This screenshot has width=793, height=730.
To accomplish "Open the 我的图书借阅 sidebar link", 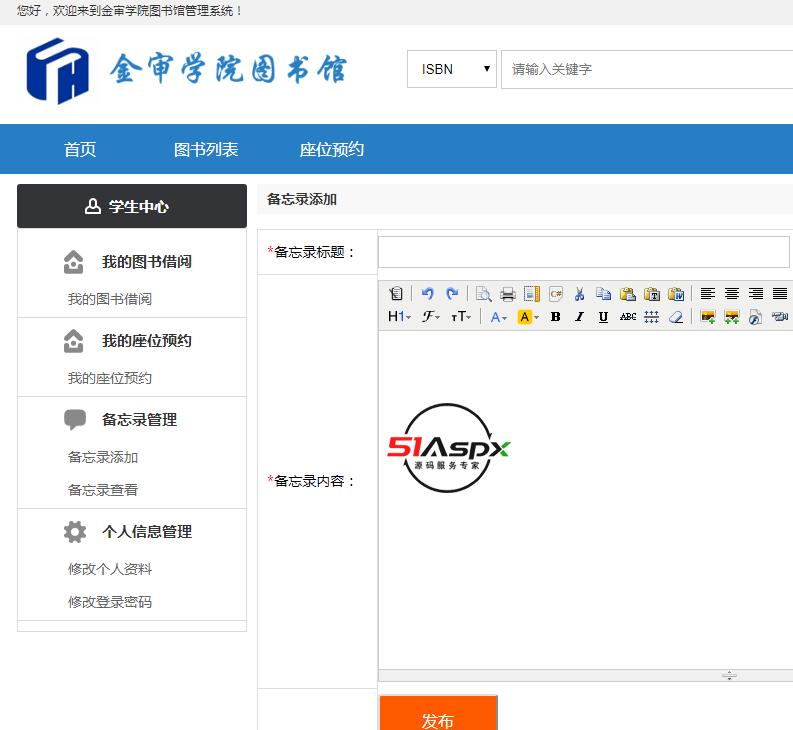I will [110, 299].
